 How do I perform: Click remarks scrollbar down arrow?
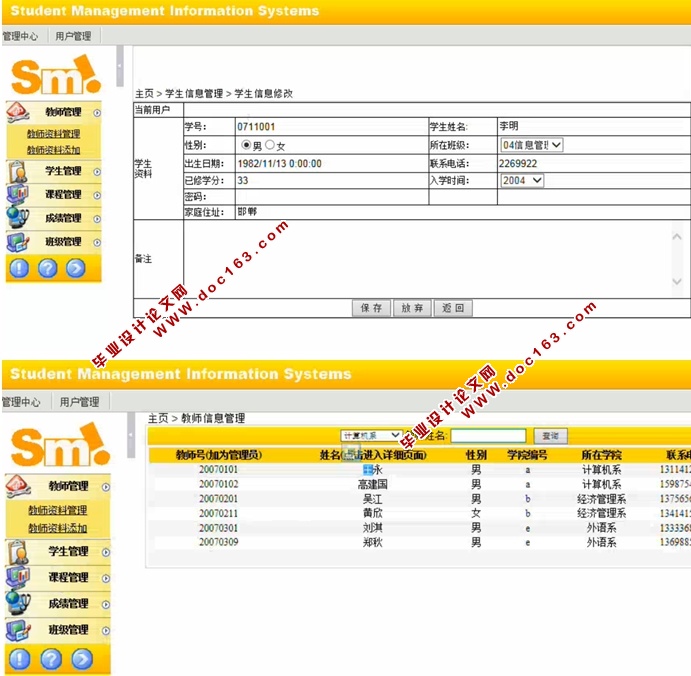[677, 282]
